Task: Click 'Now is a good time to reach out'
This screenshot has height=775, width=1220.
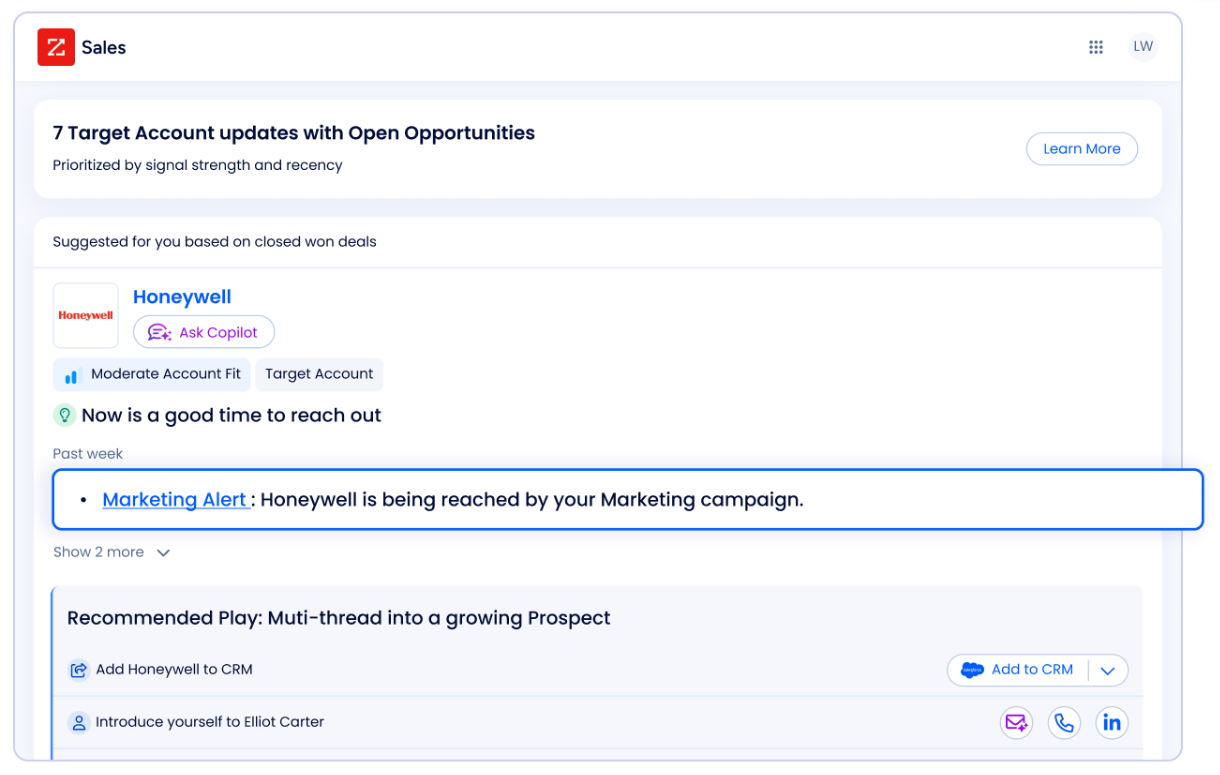Action: 231,415
